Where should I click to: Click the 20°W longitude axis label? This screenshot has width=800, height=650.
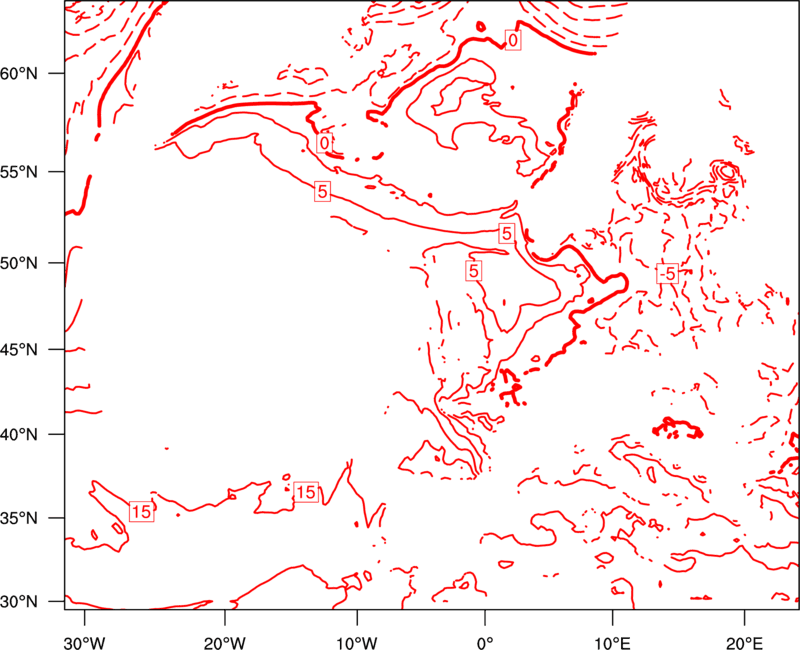(225, 643)
